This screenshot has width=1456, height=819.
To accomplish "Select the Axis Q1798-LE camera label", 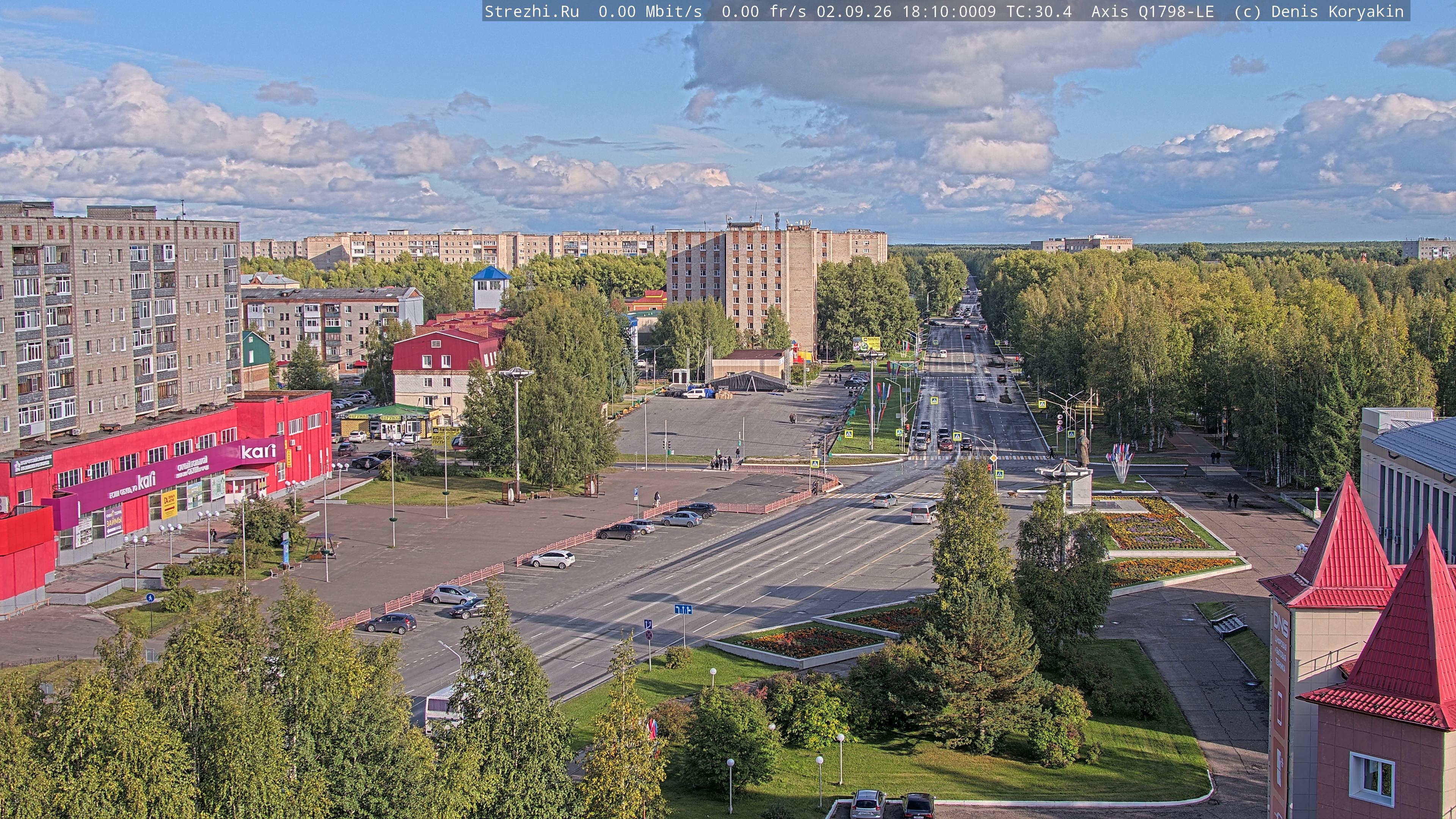I will [x=1153, y=11].
